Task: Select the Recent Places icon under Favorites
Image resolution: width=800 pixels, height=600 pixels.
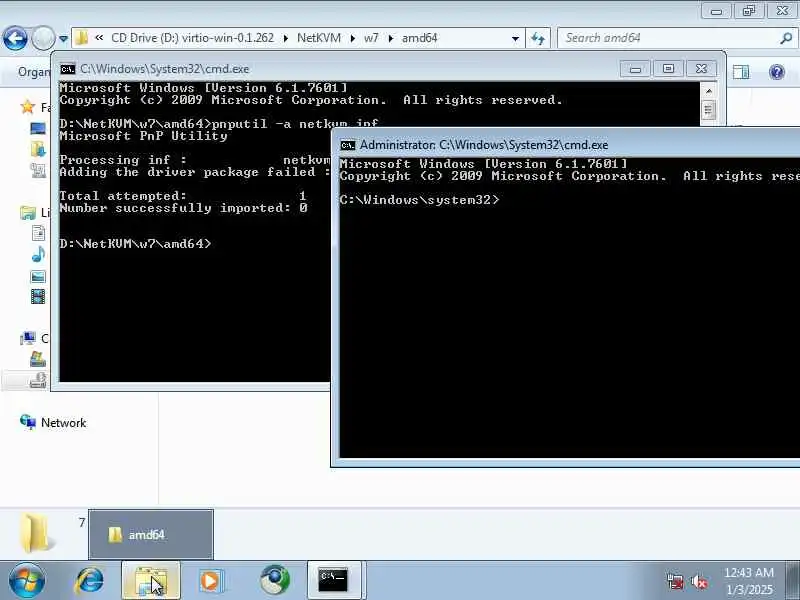Action: pyautogui.click(x=38, y=170)
